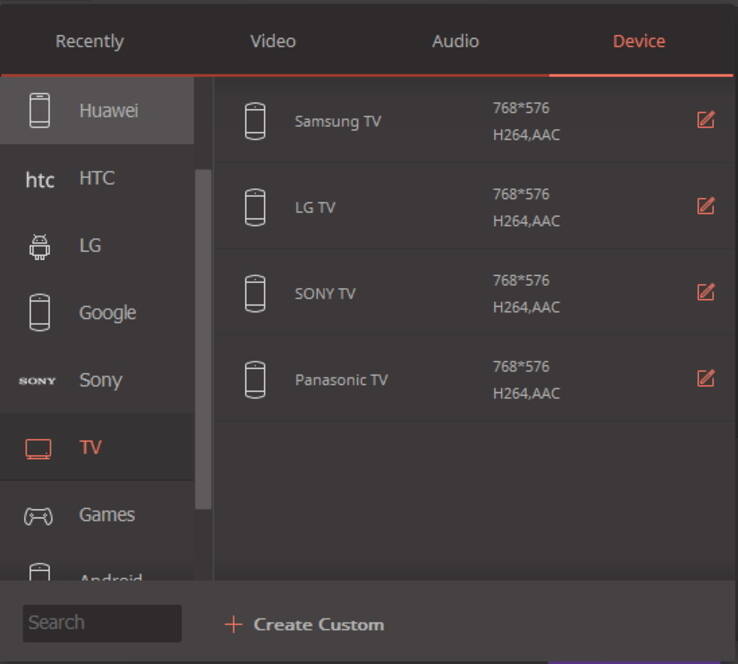Click the plus icon by Create Custom
Viewport: 738px width, 664px height.
[x=233, y=624]
